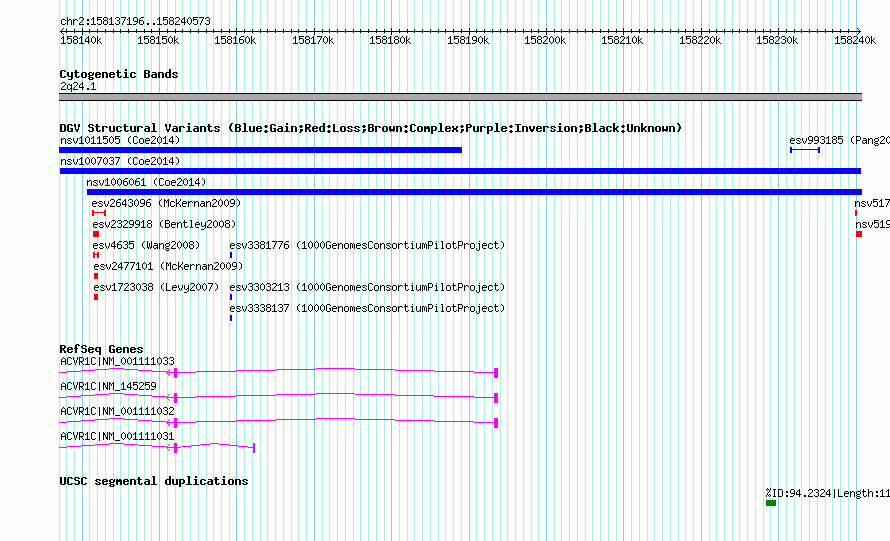This screenshot has height=541, width=890.
Task: Open ACVR1C|NM_001111033 gene label
Action: (x=117, y=361)
